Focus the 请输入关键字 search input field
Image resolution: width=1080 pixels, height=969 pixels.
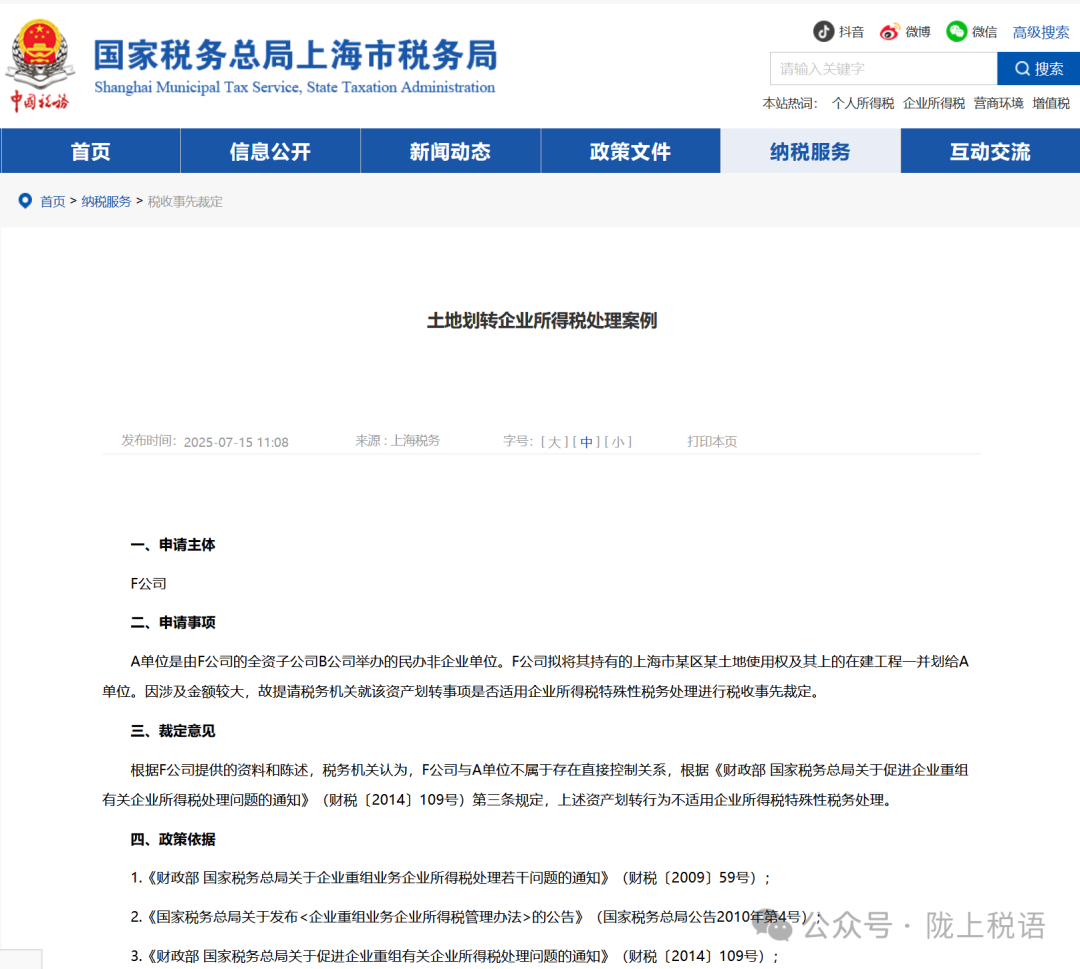pos(883,69)
